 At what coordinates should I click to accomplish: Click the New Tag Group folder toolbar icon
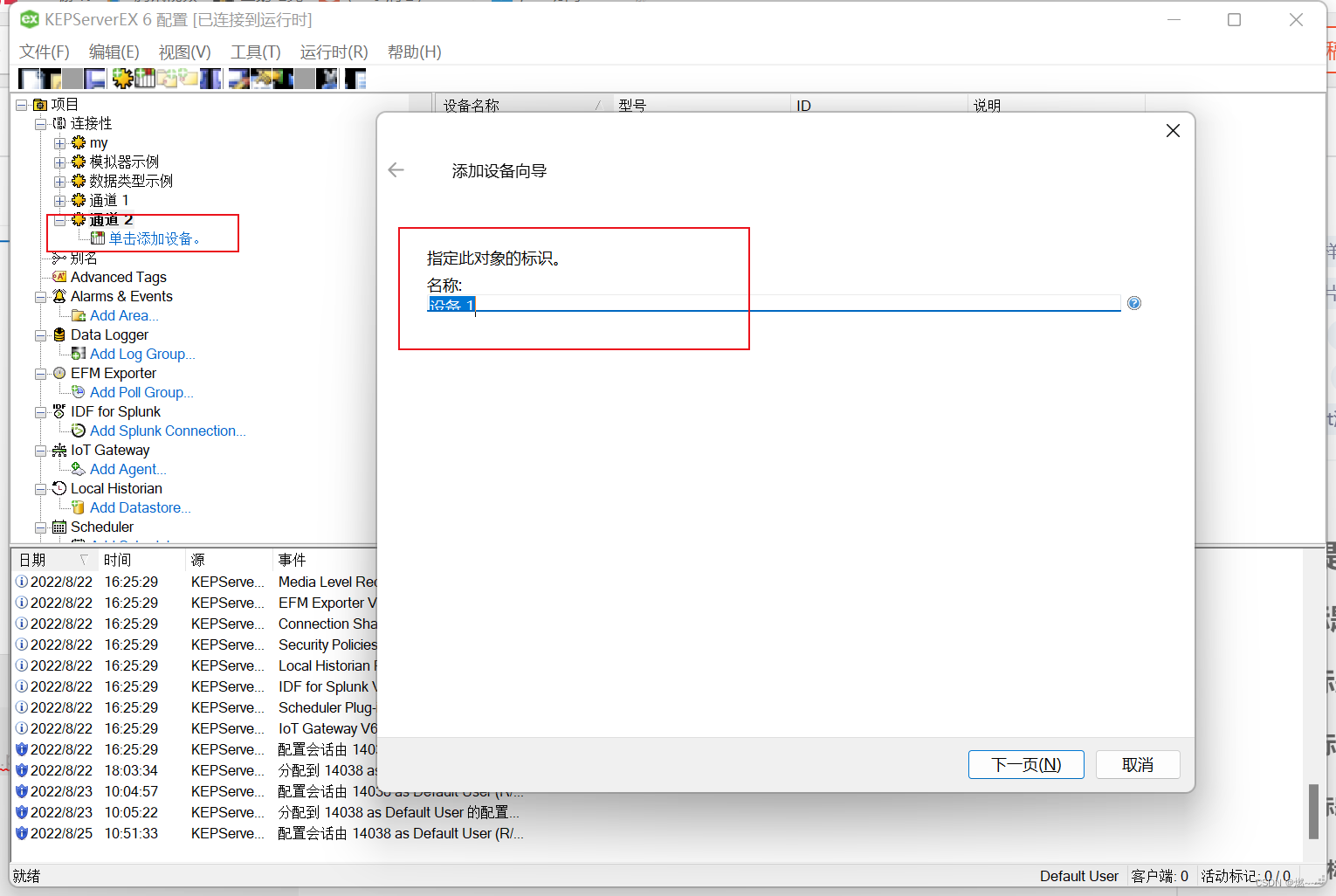pyautogui.click(x=167, y=79)
